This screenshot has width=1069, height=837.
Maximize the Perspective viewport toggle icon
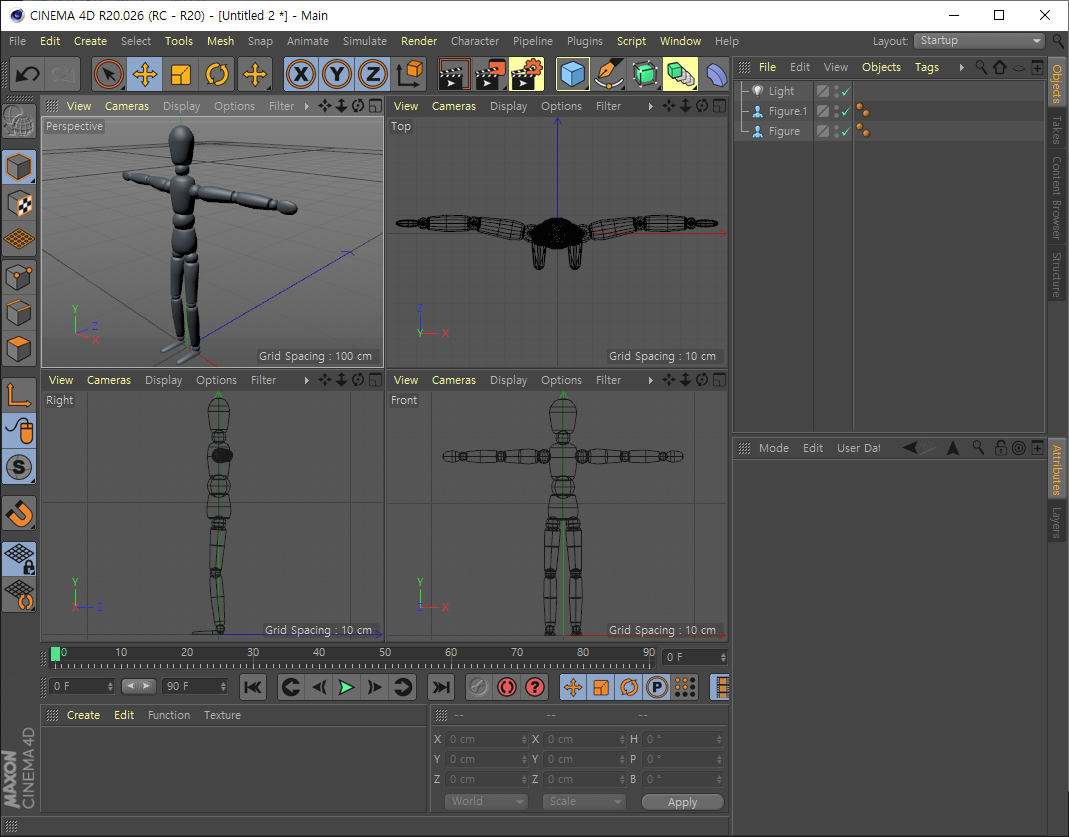[x=375, y=106]
